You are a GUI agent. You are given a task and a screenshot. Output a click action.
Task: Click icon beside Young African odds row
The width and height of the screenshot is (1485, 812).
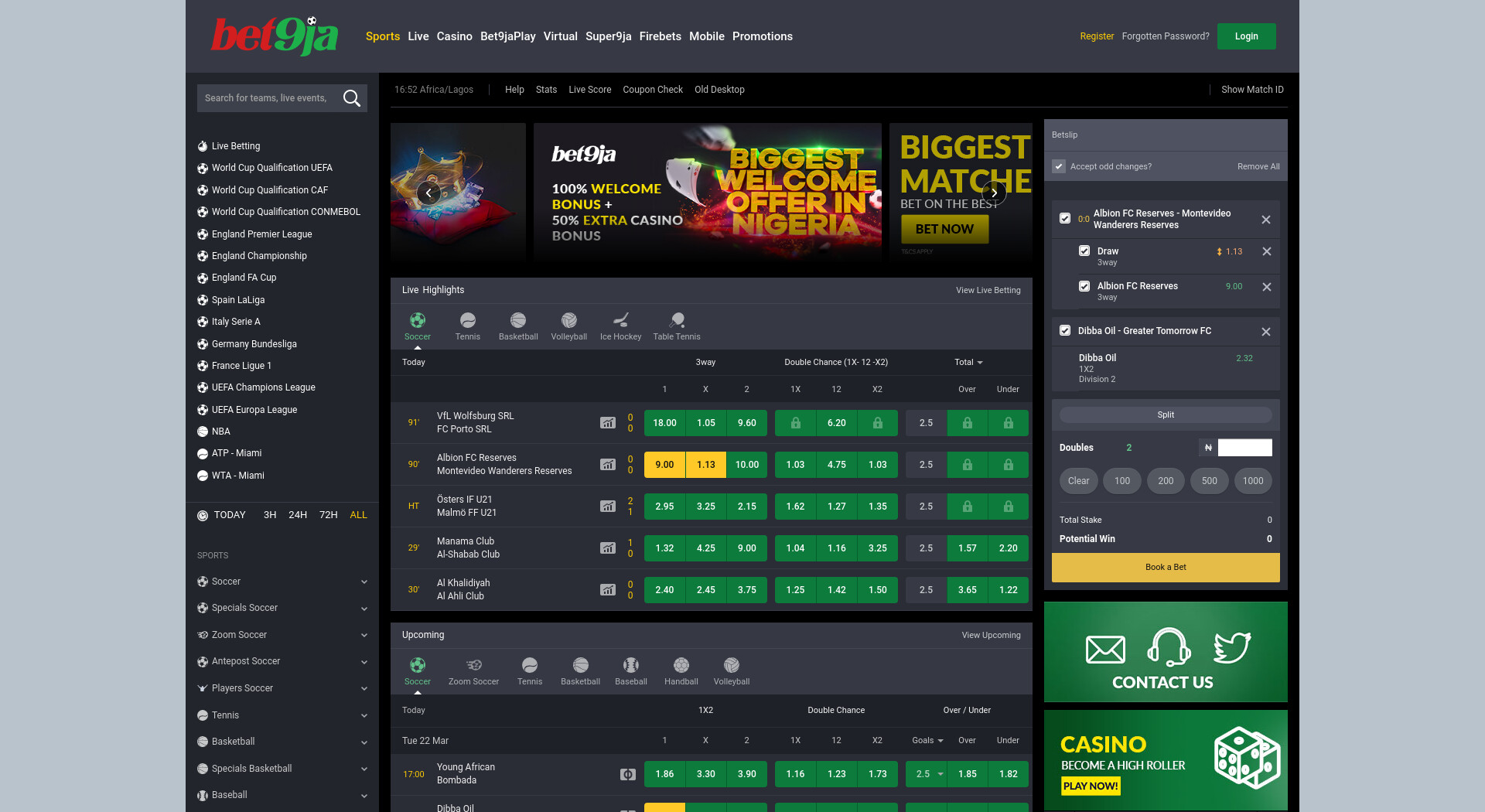pos(628,774)
